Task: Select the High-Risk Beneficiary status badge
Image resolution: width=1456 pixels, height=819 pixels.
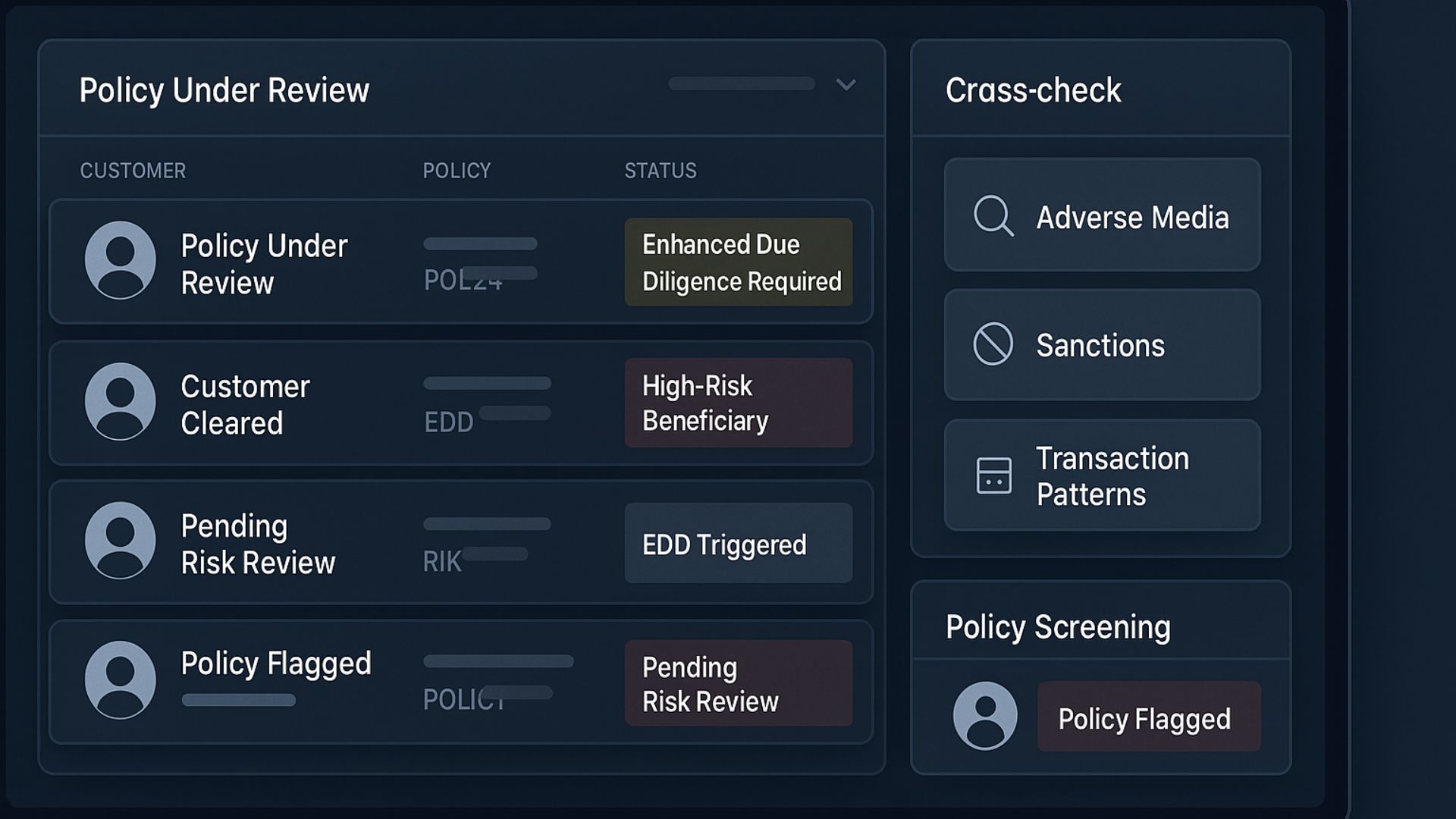Action: (x=738, y=403)
